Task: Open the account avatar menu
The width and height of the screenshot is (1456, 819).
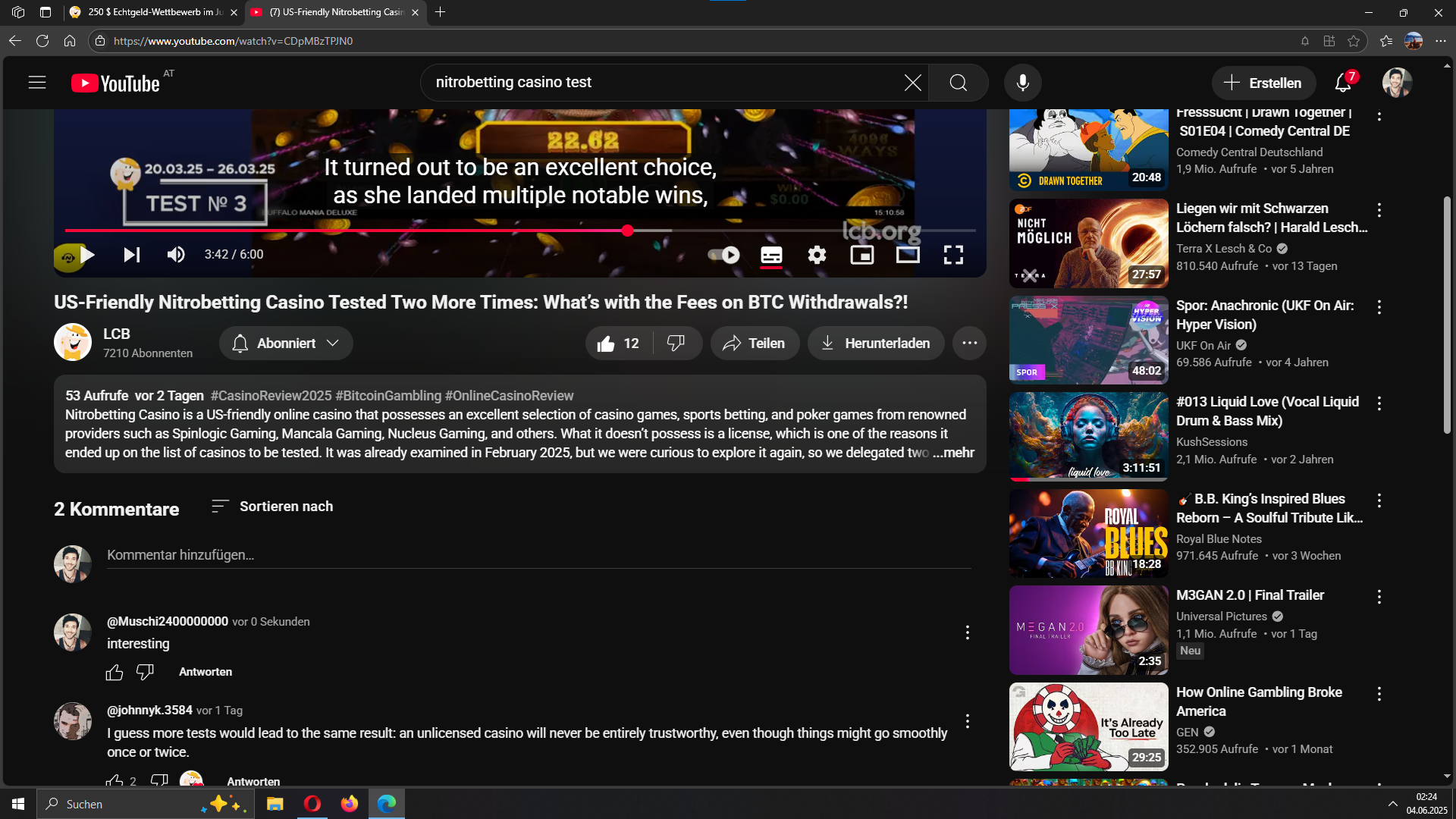Action: coord(1397,83)
